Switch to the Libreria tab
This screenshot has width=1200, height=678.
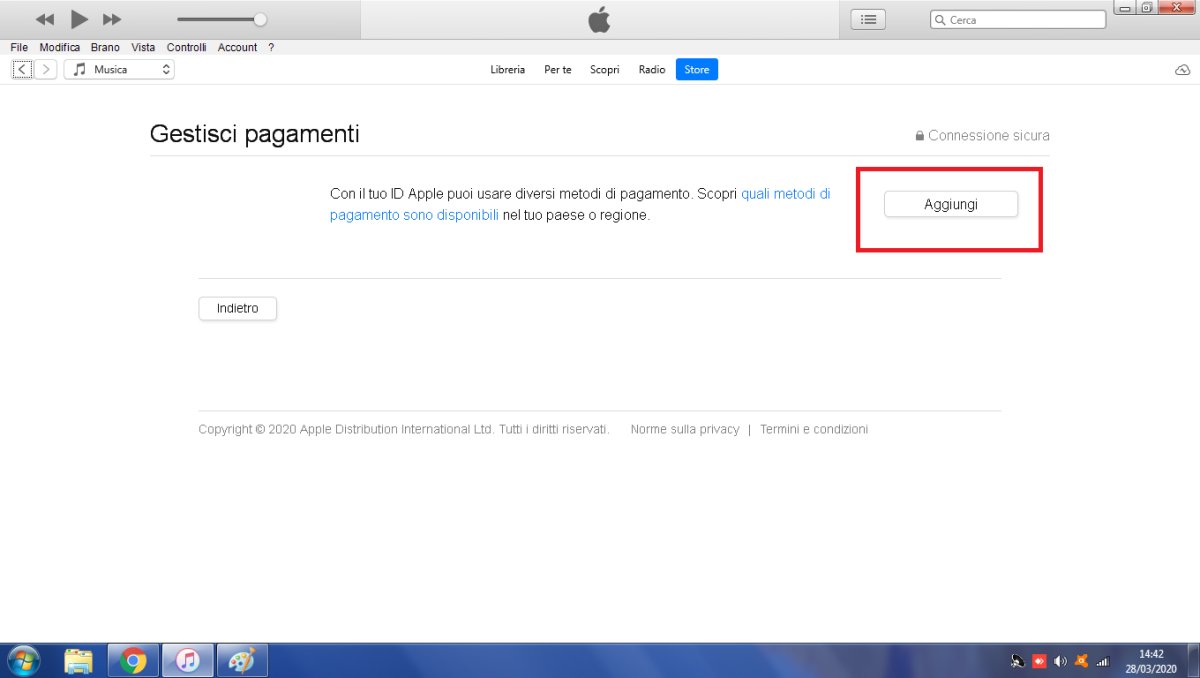(508, 69)
